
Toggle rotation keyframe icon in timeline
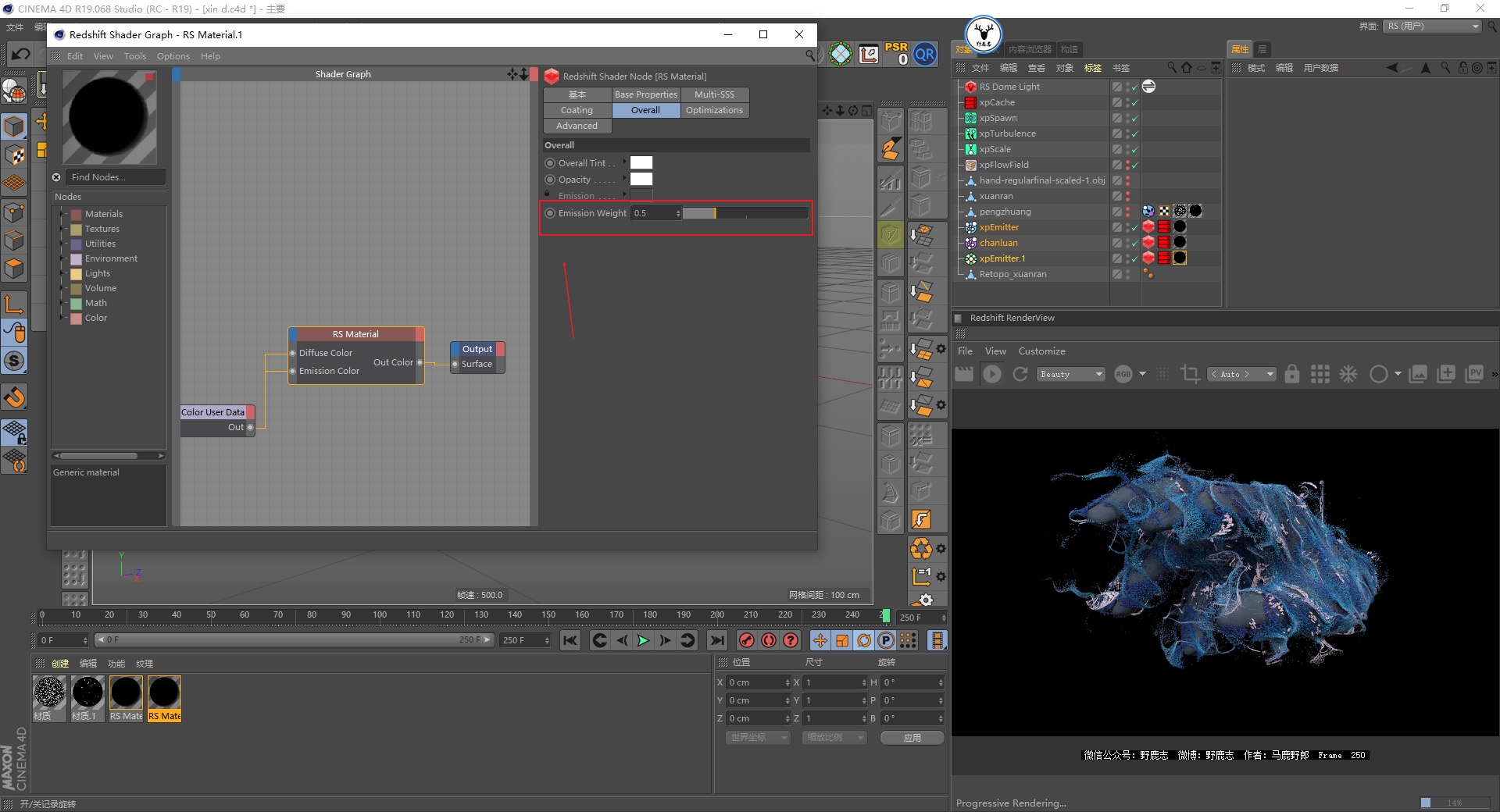pos(863,640)
